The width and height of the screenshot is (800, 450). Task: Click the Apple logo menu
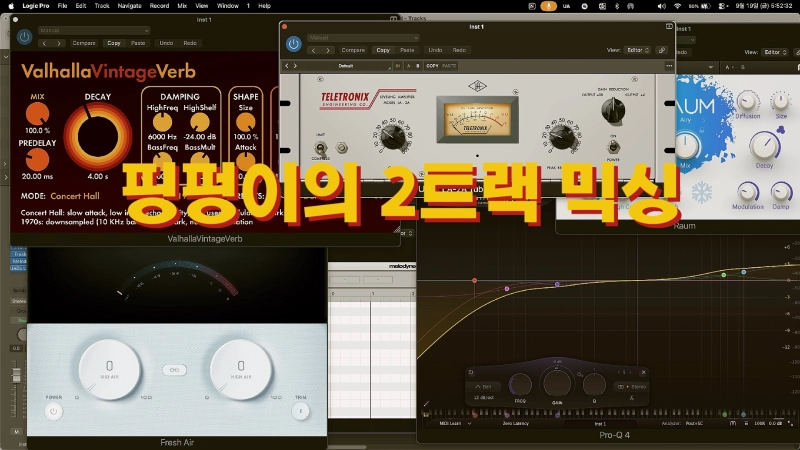click(11, 6)
